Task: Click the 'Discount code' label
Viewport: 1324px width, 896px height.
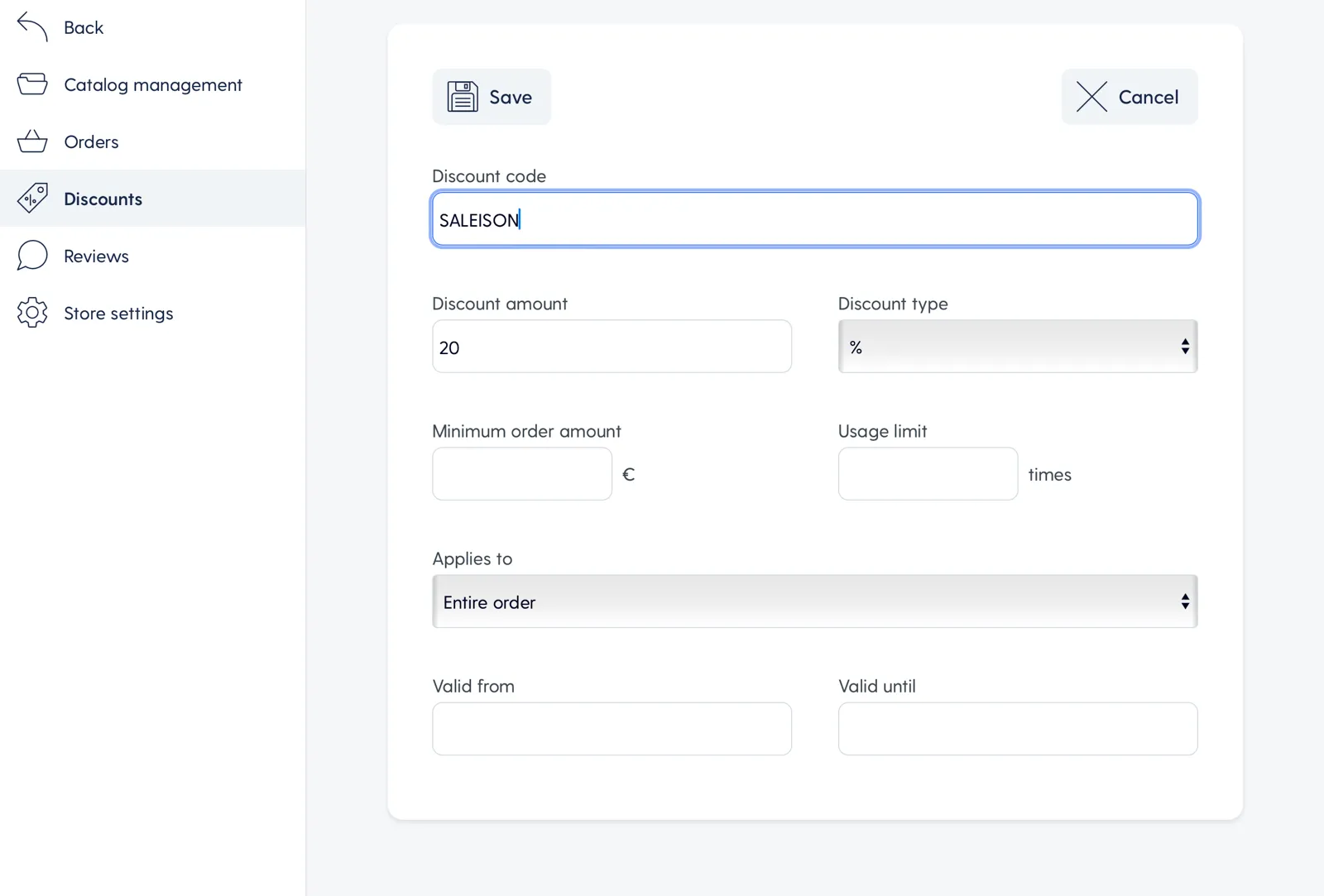Action: point(489,176)
